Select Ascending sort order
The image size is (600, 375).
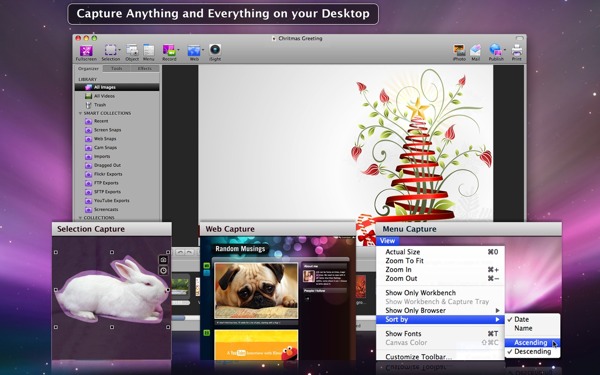pos(532,342)
